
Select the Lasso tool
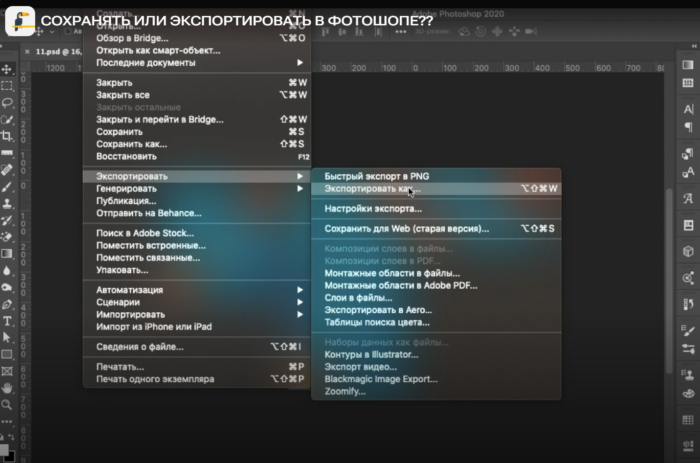click(x=7, y=103)
